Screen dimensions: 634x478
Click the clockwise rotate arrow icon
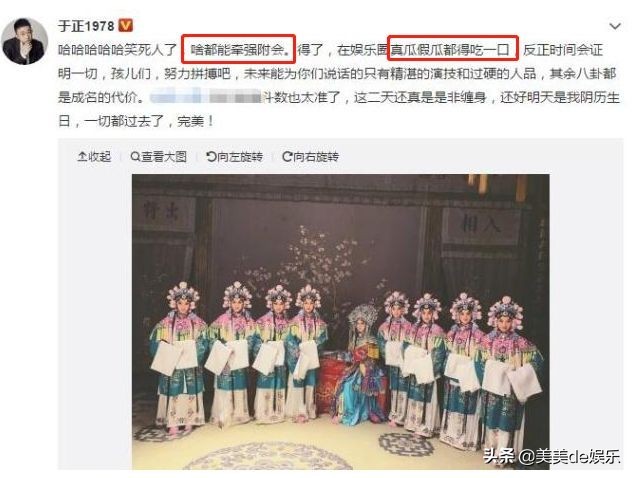click(287, 157)
